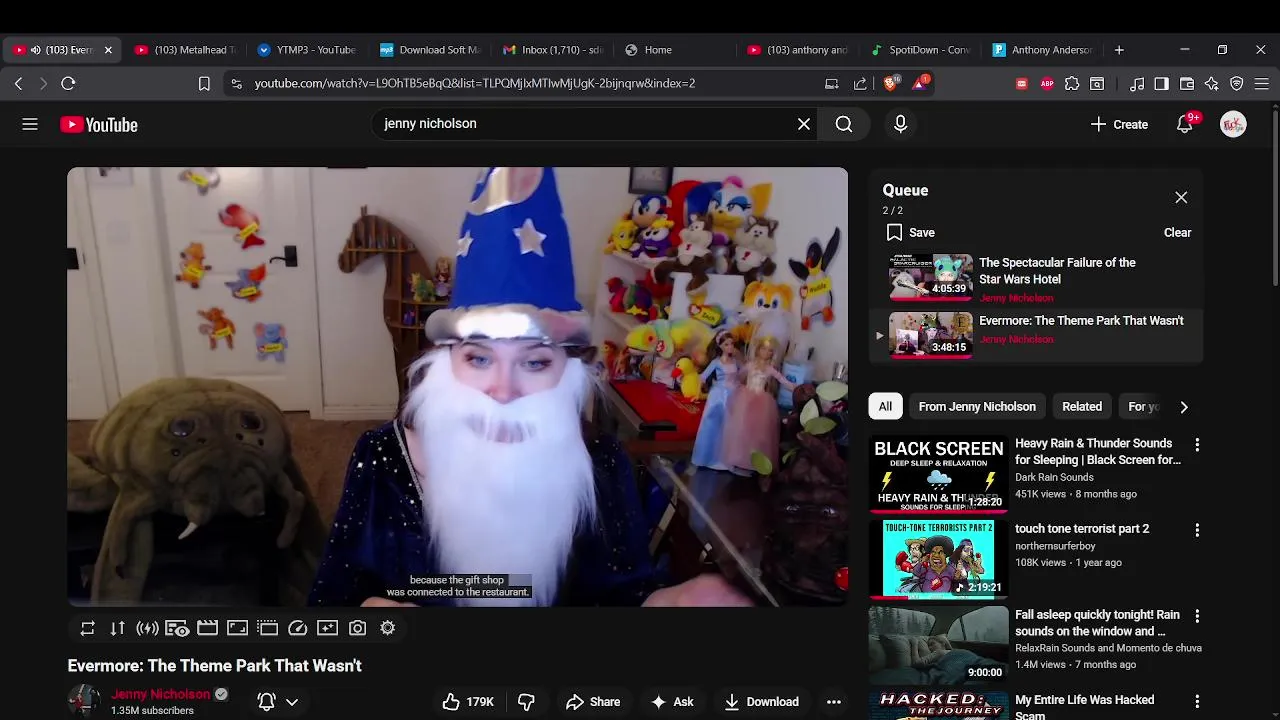Start voice search with microphone
The image size is (1280, 720).
point(900,124)
